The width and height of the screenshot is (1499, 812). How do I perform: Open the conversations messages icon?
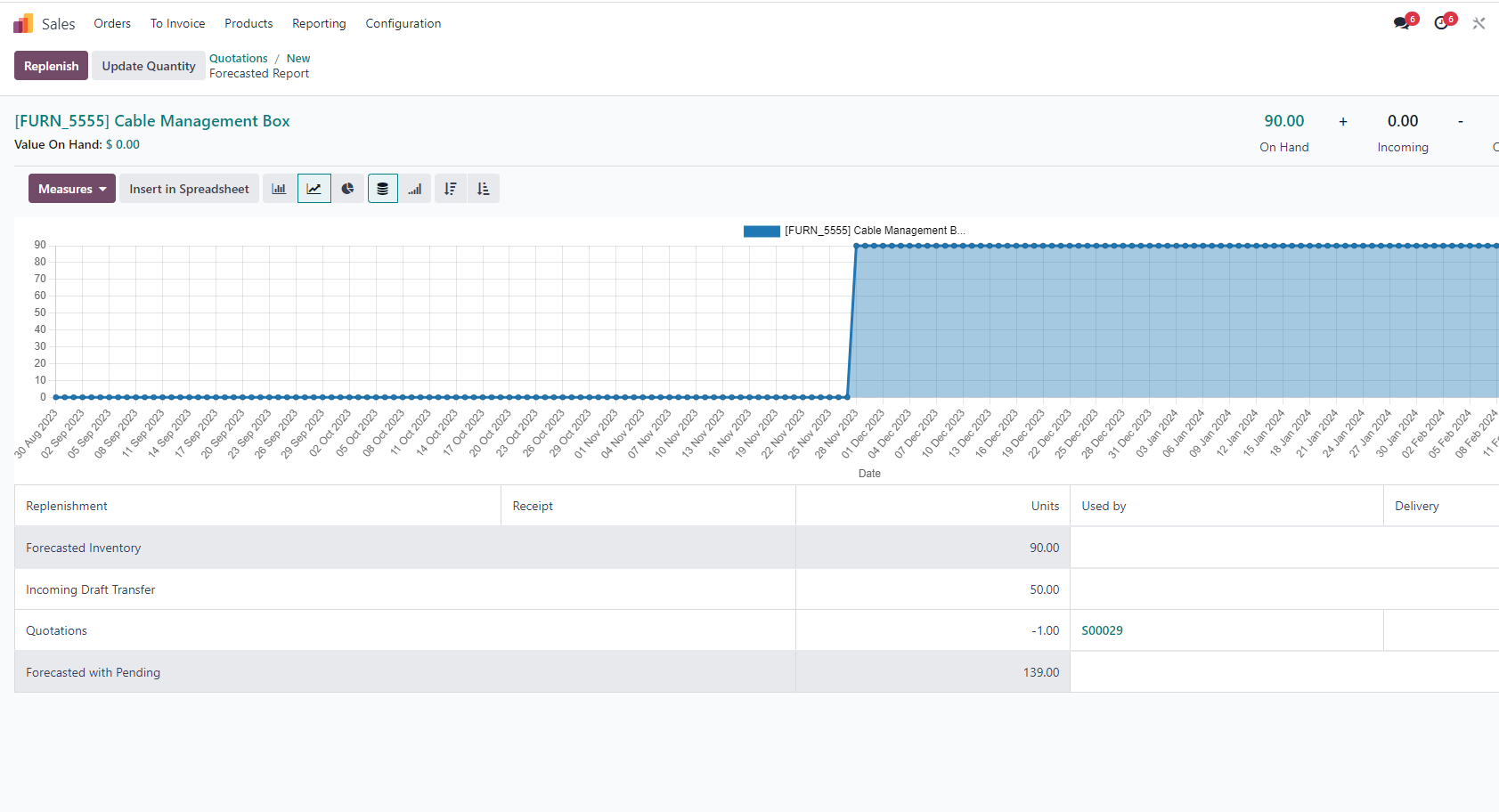click(x=1402, y=23)
